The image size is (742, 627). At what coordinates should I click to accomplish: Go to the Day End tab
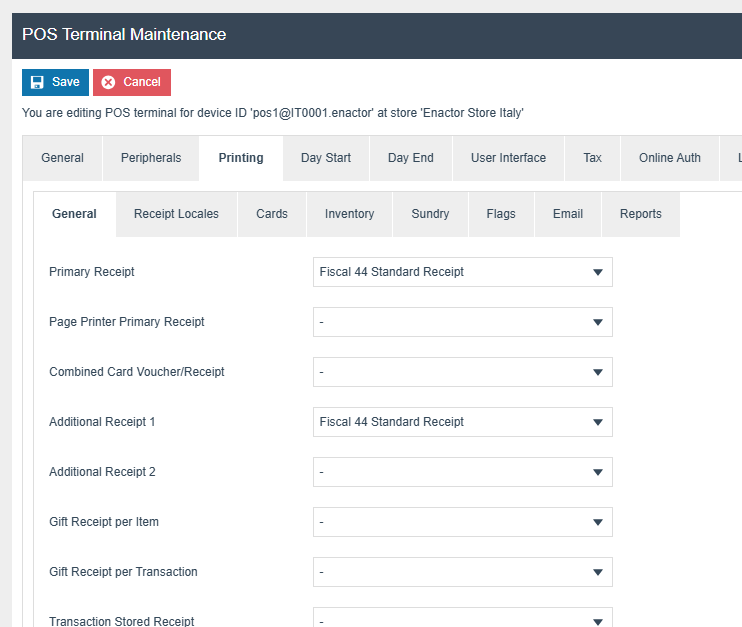tap(411, 158)
